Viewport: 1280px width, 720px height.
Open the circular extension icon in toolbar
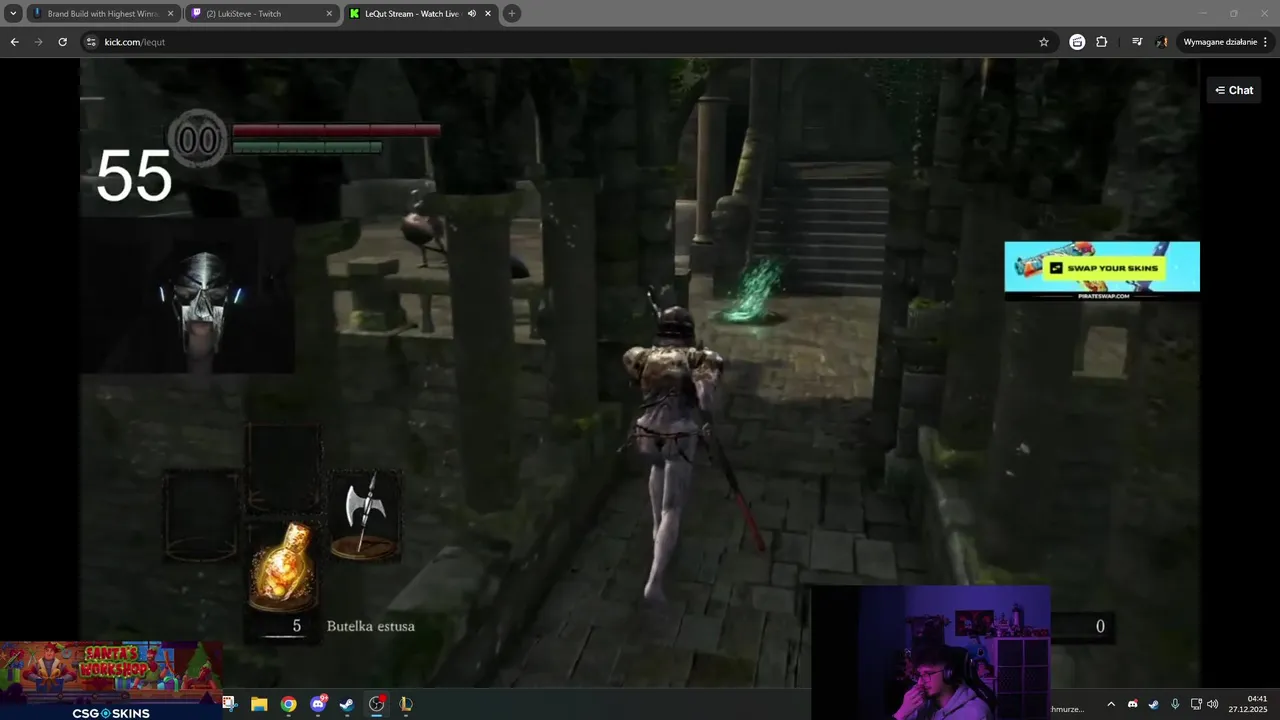click(1077, 42)
